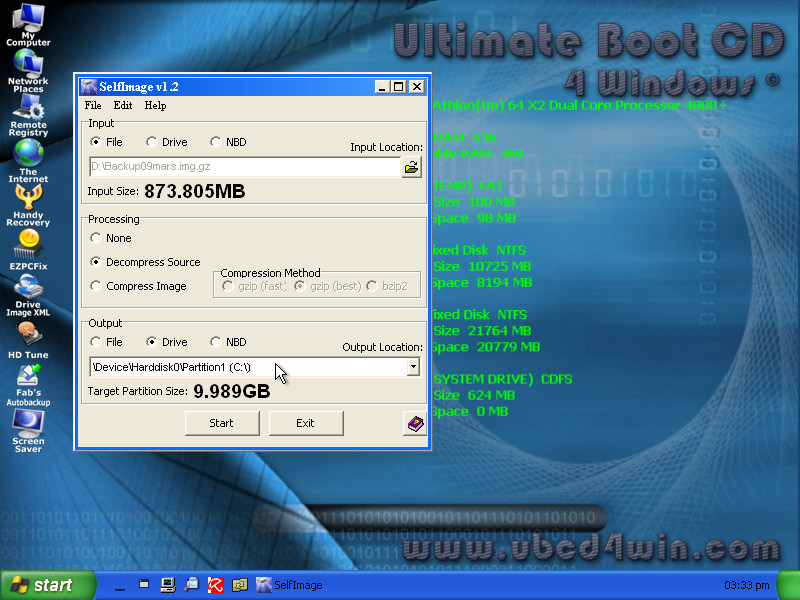Close the SelfImage window
Image resolution: width=800 pixels, height=600 pixels.
[x=417, y=87]
